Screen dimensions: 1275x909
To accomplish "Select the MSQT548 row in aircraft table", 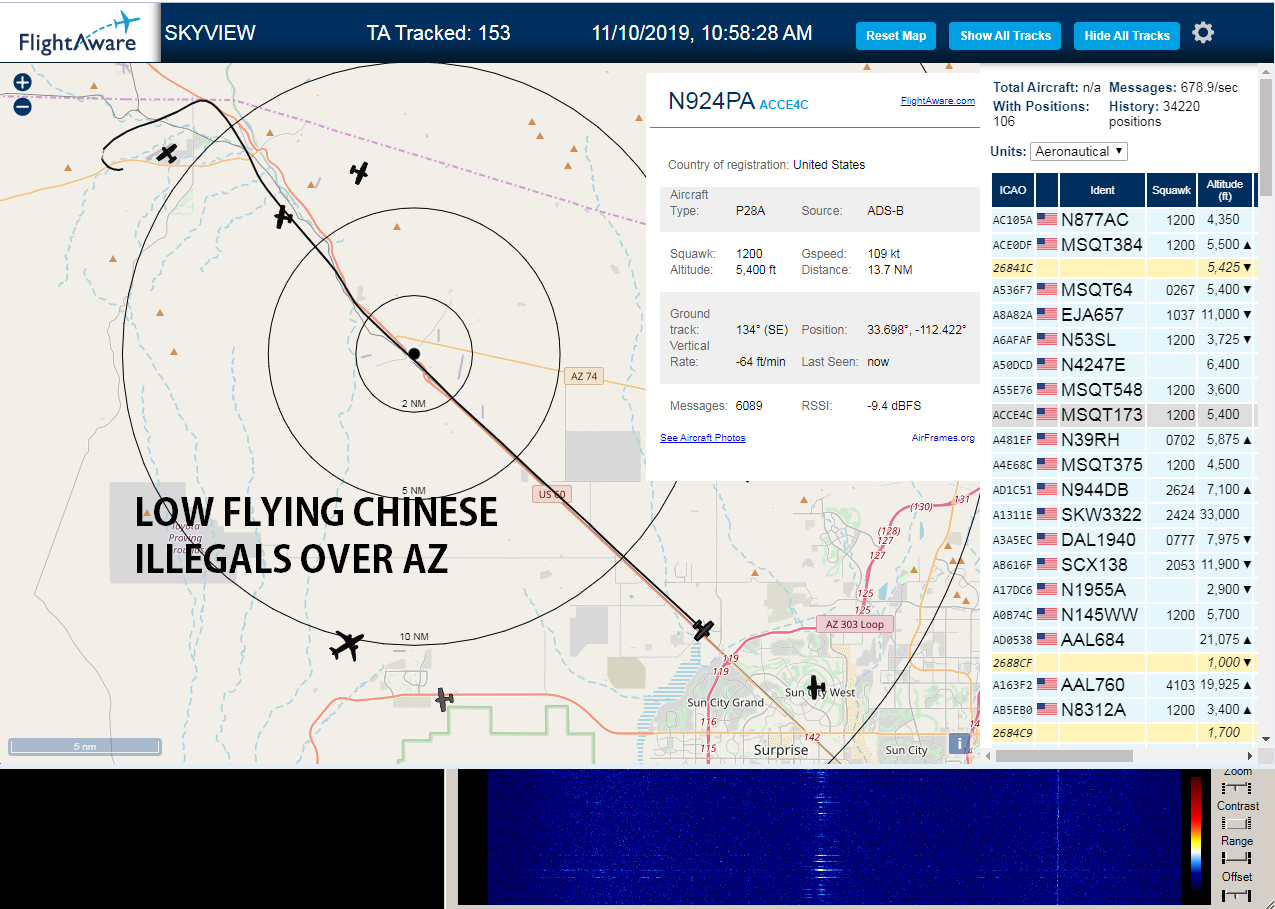I will pyautogui.click(x=1123, y=389).
